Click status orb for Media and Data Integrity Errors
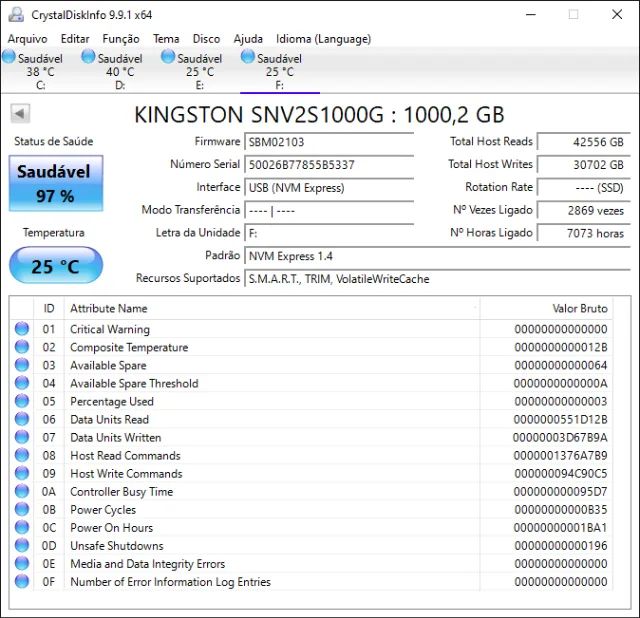 pyautogui.click(x=22, y=563)
